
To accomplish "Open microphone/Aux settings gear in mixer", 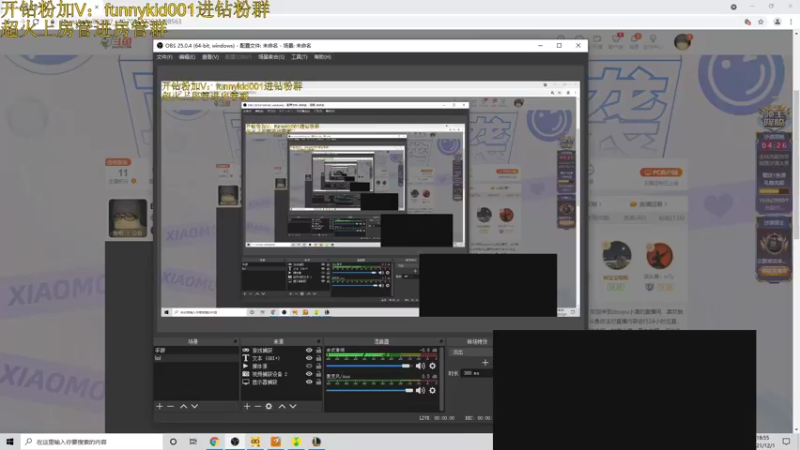I will pyautogui.click(x=433, y=390).
